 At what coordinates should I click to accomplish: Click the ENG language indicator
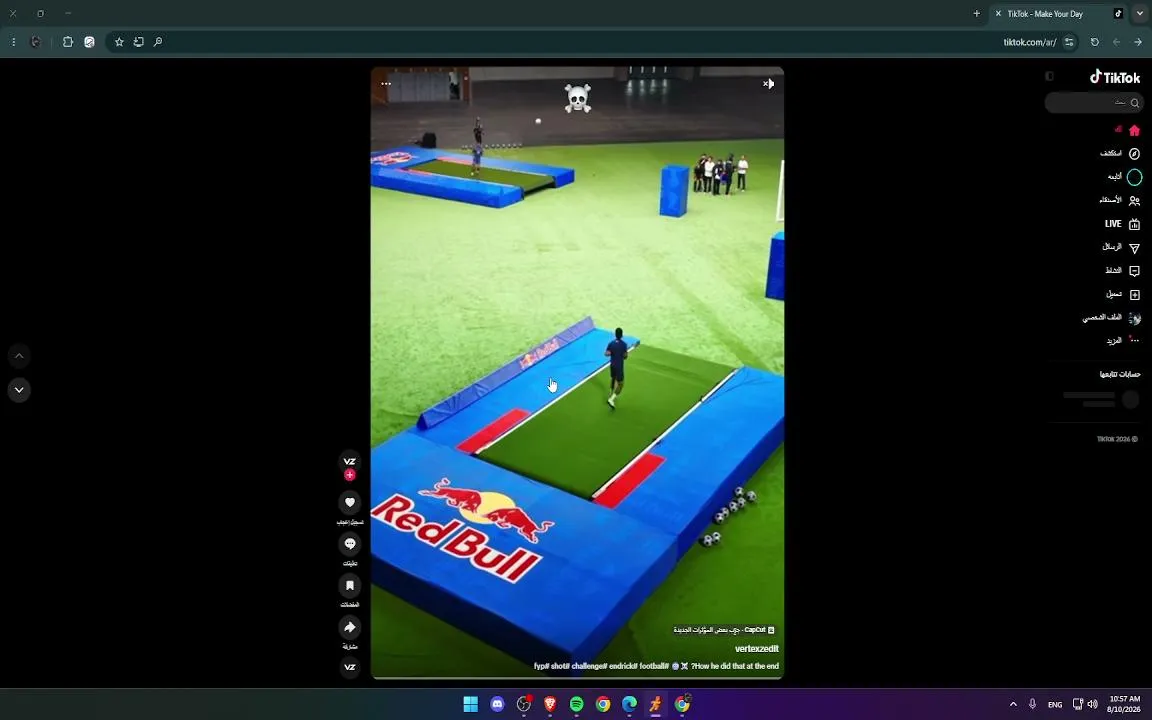point(1055,705)
